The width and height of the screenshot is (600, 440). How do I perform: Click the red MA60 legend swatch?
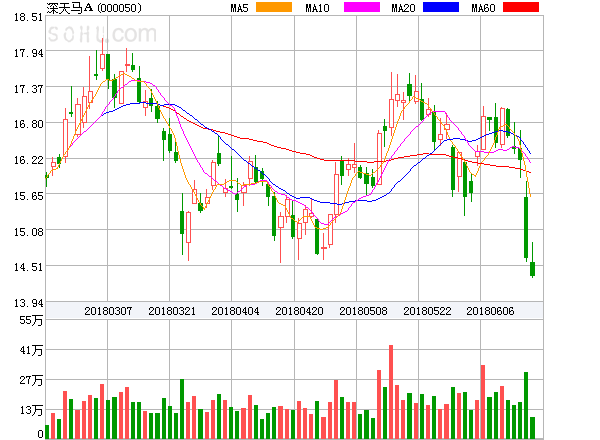520,8
